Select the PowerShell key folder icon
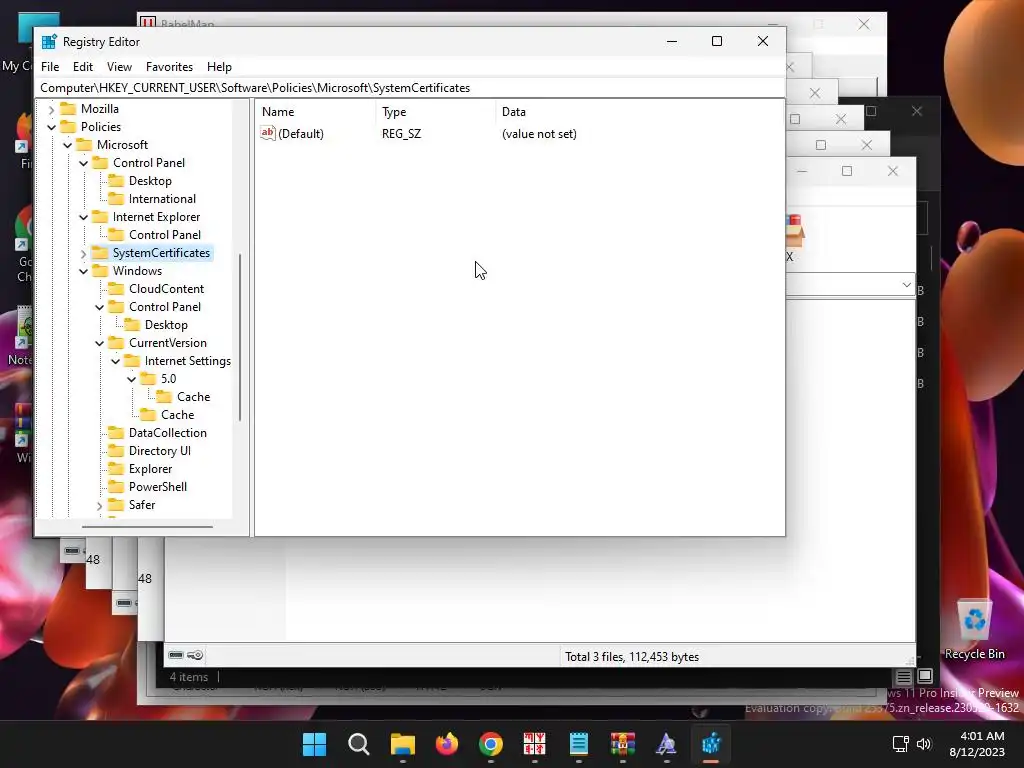Viewport: 1024px width, 768px height. (x=116, y=487)
